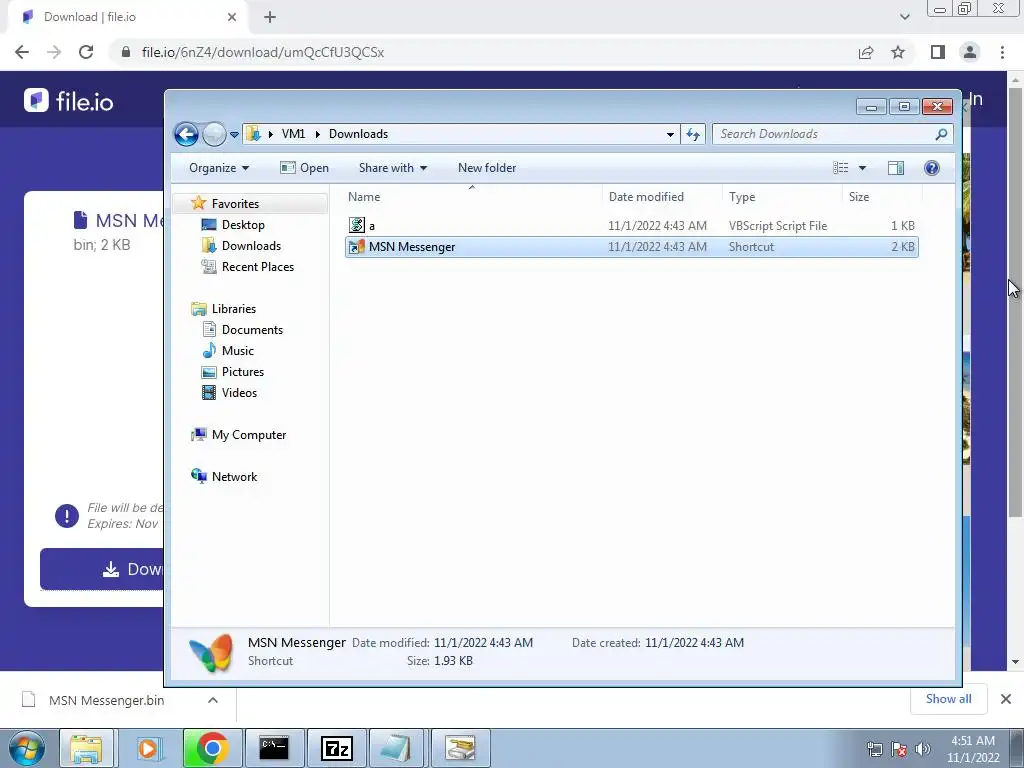Open the Documents library
Viewport: 1024px width, 768px height.
252,330
